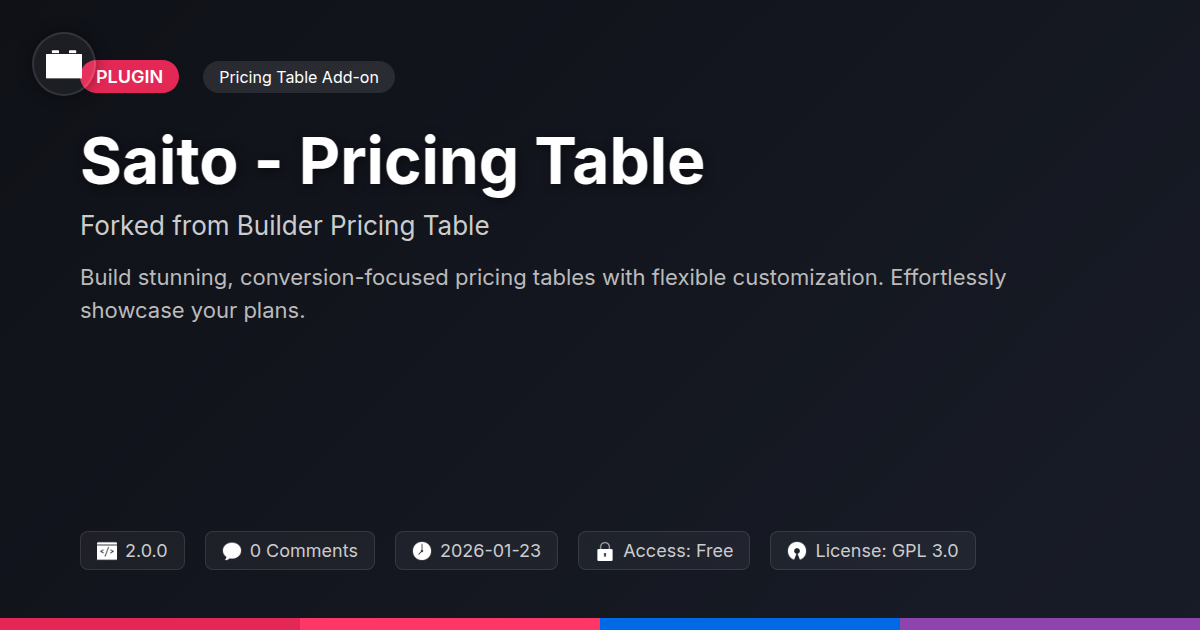
Task: Click the Access: Free label
Action: coord(678,551)
